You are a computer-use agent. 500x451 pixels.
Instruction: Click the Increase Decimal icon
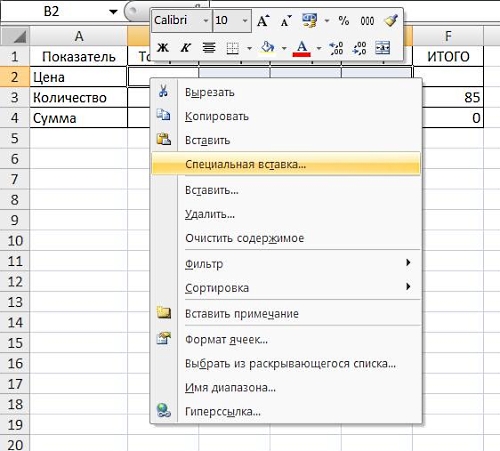(x=336, y=48)
